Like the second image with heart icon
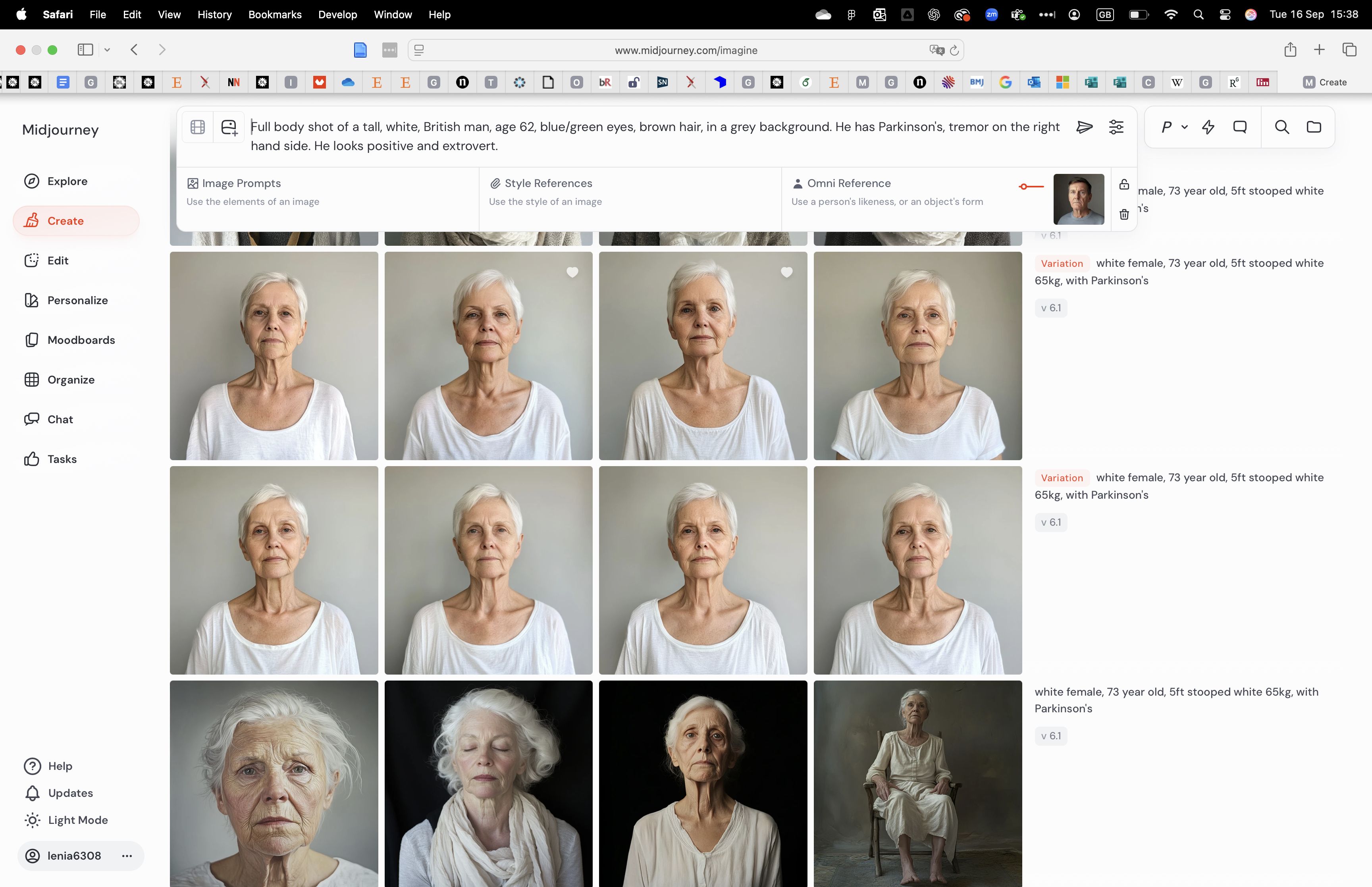This screenshot has width=1372, height=887. coord(572,272)
